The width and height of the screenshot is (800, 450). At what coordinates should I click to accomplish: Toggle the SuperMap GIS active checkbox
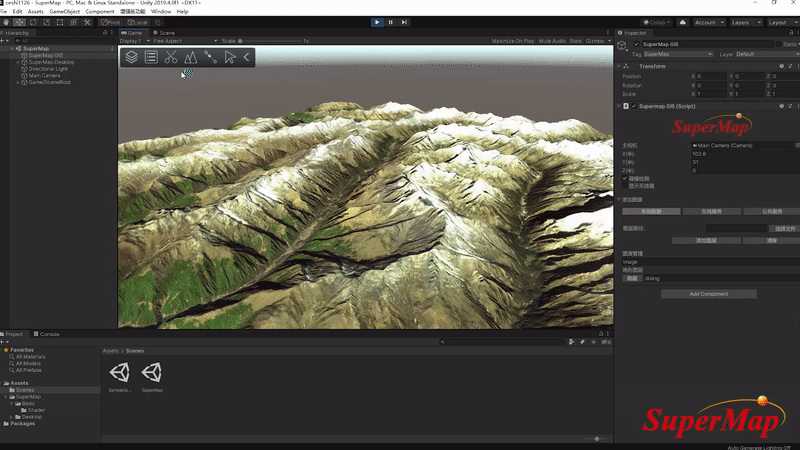(x=636, y=44)
